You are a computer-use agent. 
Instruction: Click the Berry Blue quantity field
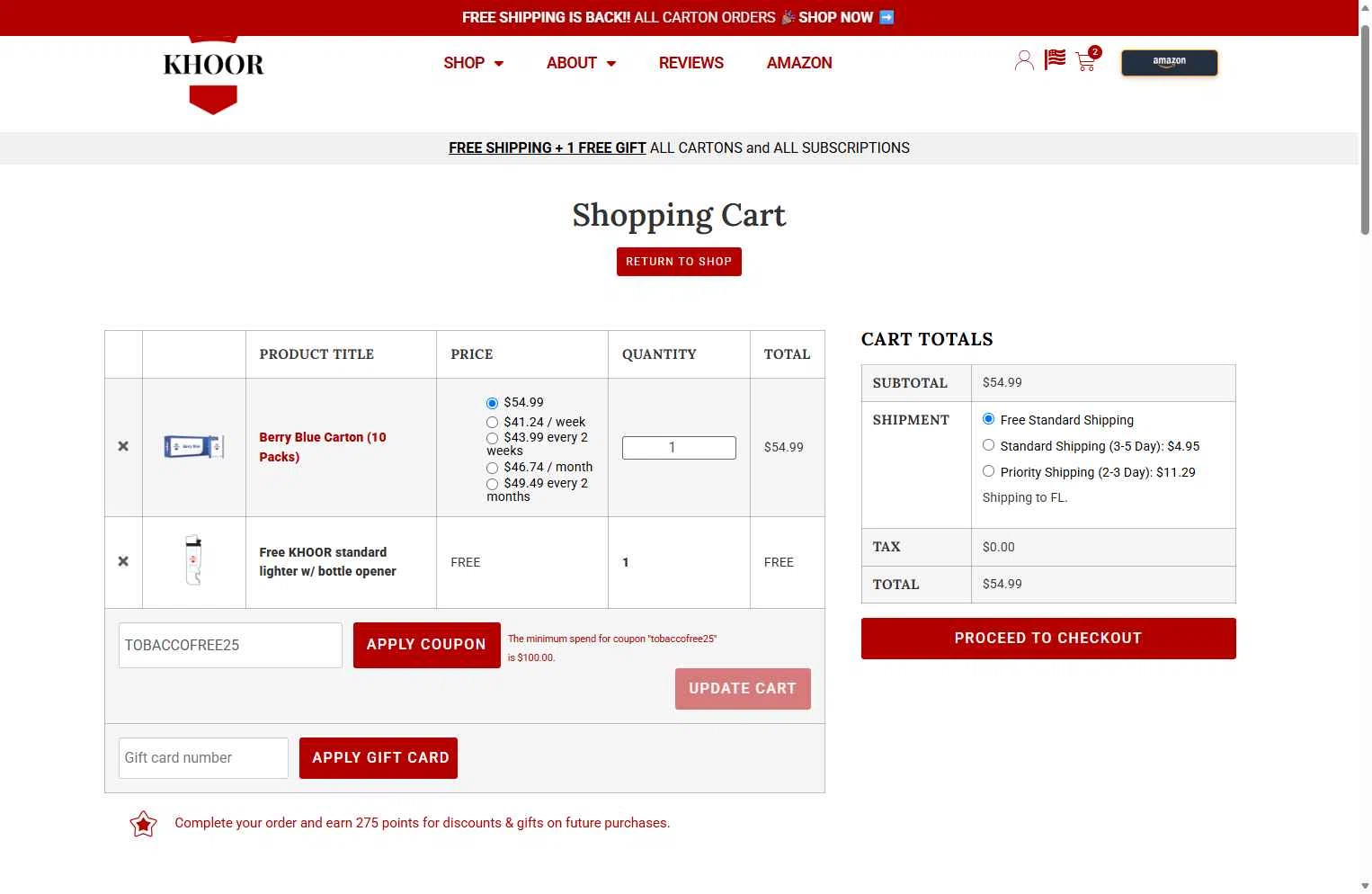click(679, 448)
